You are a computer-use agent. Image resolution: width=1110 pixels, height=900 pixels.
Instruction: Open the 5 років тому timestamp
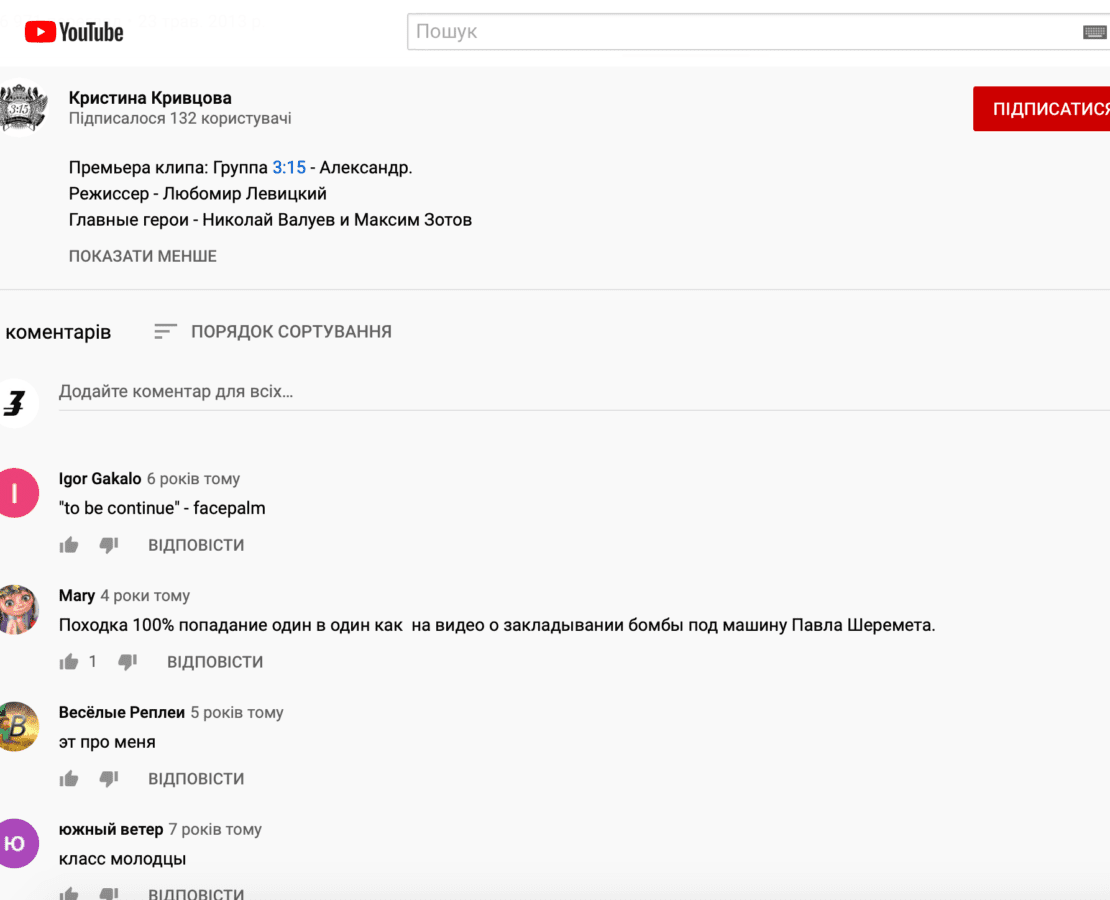point(237,712)
